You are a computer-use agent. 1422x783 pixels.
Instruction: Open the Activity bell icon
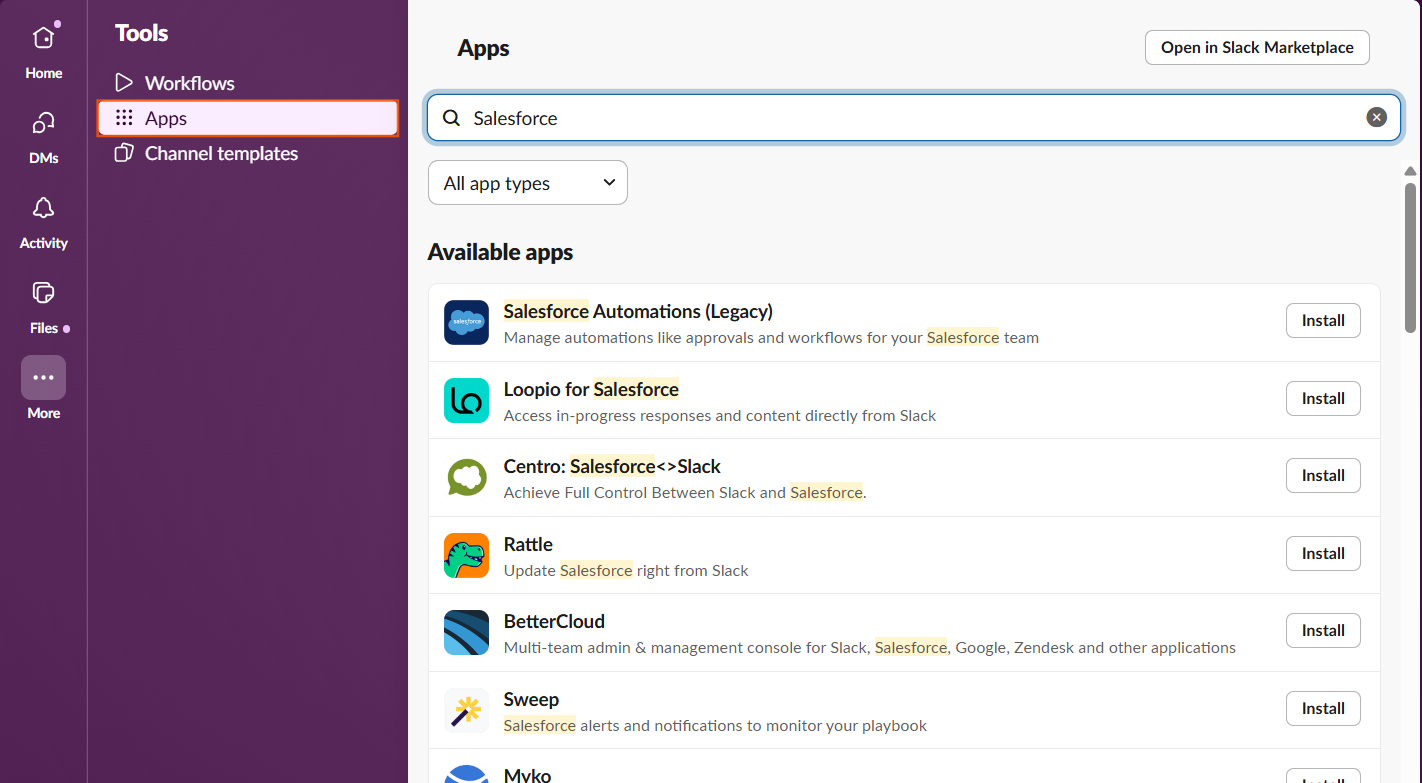click(43, 208)
